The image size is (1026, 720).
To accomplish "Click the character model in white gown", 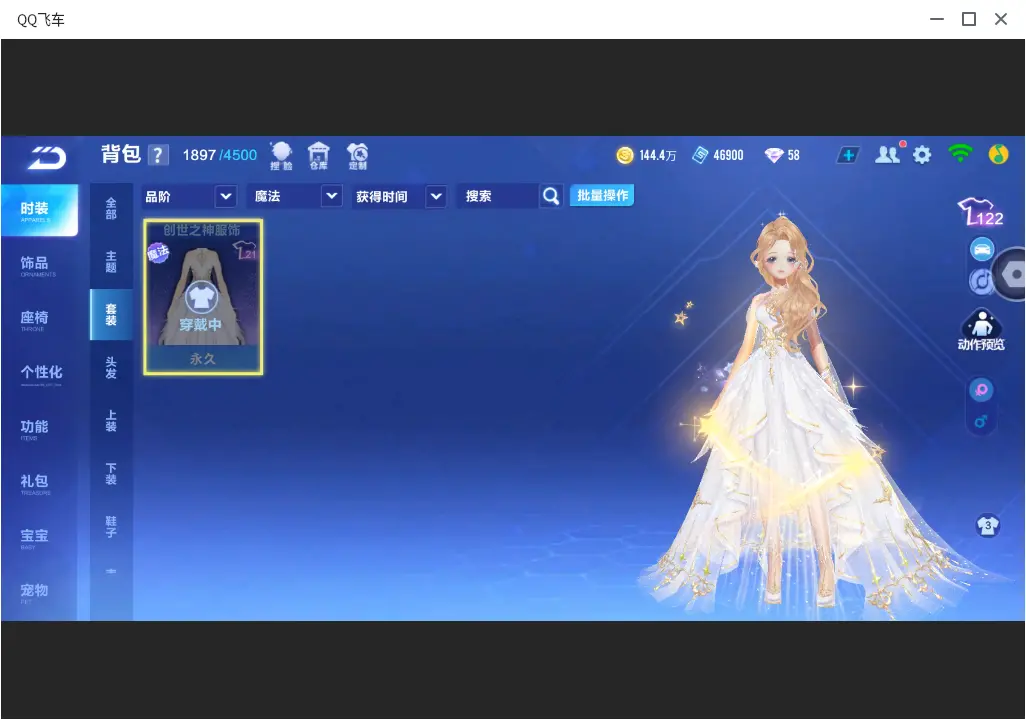I will (x=792, y=412).
